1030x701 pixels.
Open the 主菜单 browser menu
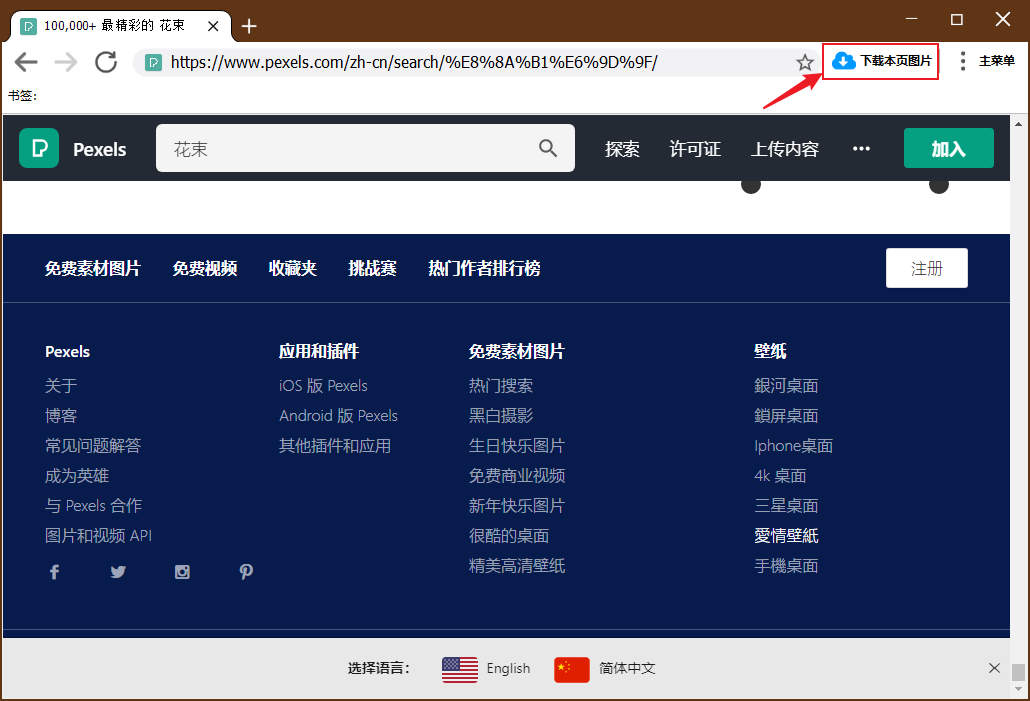[x=987, y=62]
